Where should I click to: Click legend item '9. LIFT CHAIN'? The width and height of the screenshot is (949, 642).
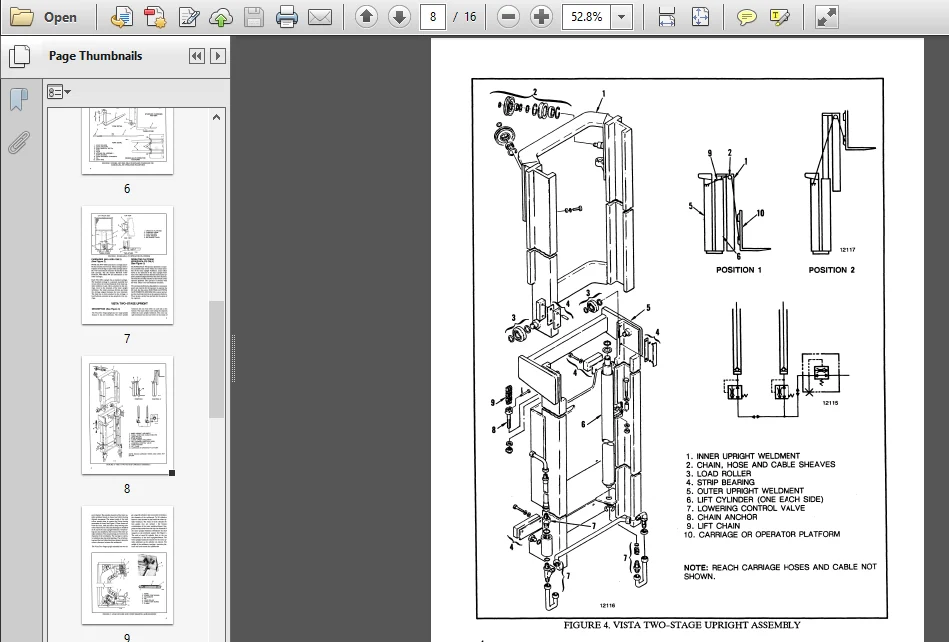click(x=713, y=526)
